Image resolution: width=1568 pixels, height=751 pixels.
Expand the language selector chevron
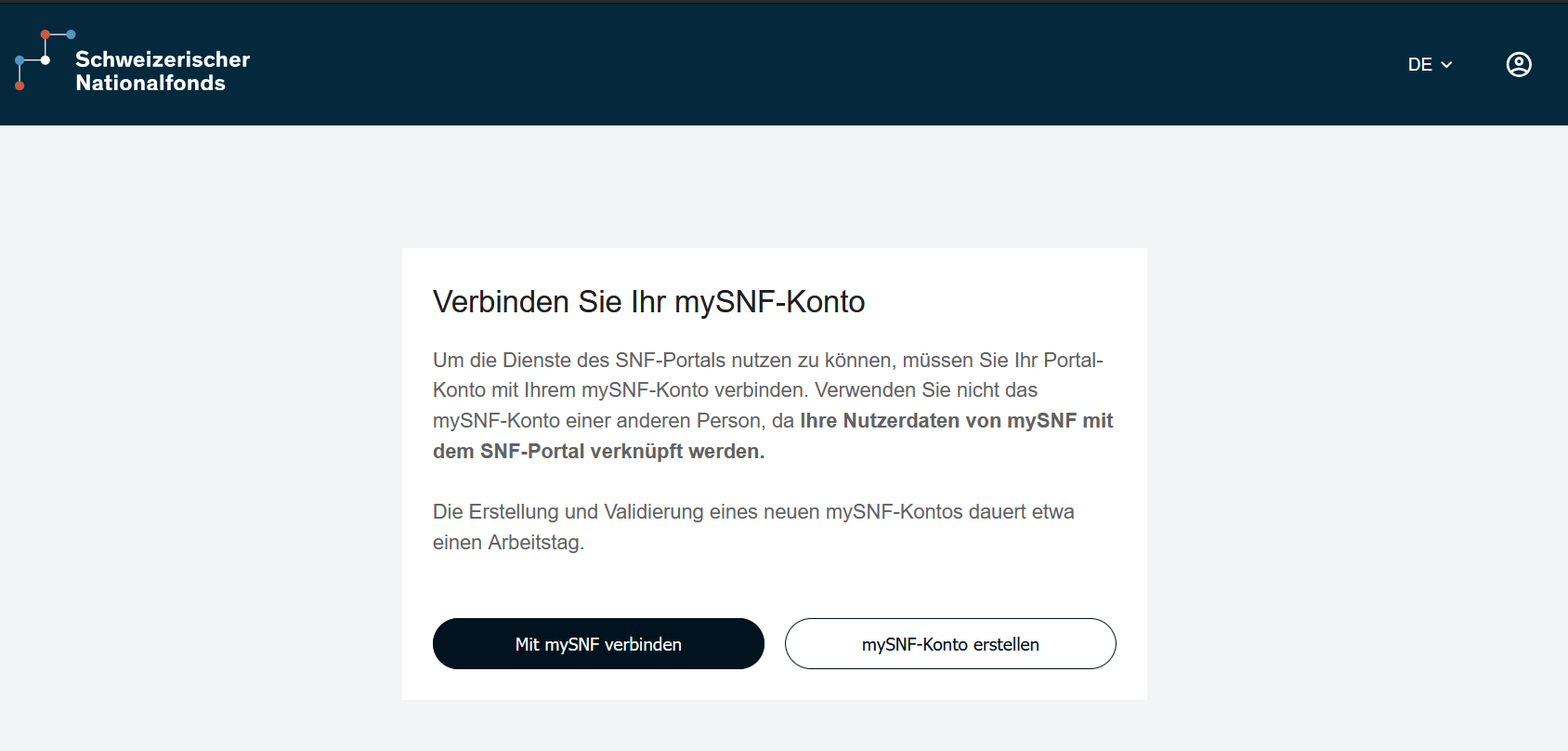tap(1446, 65)
